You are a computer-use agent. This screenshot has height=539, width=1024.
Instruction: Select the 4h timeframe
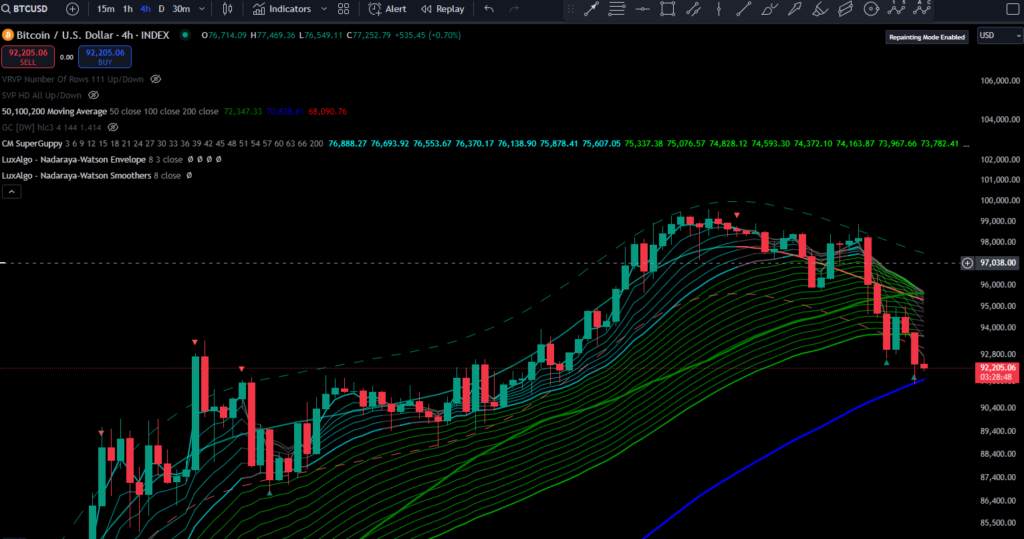[x=145, y=9]
